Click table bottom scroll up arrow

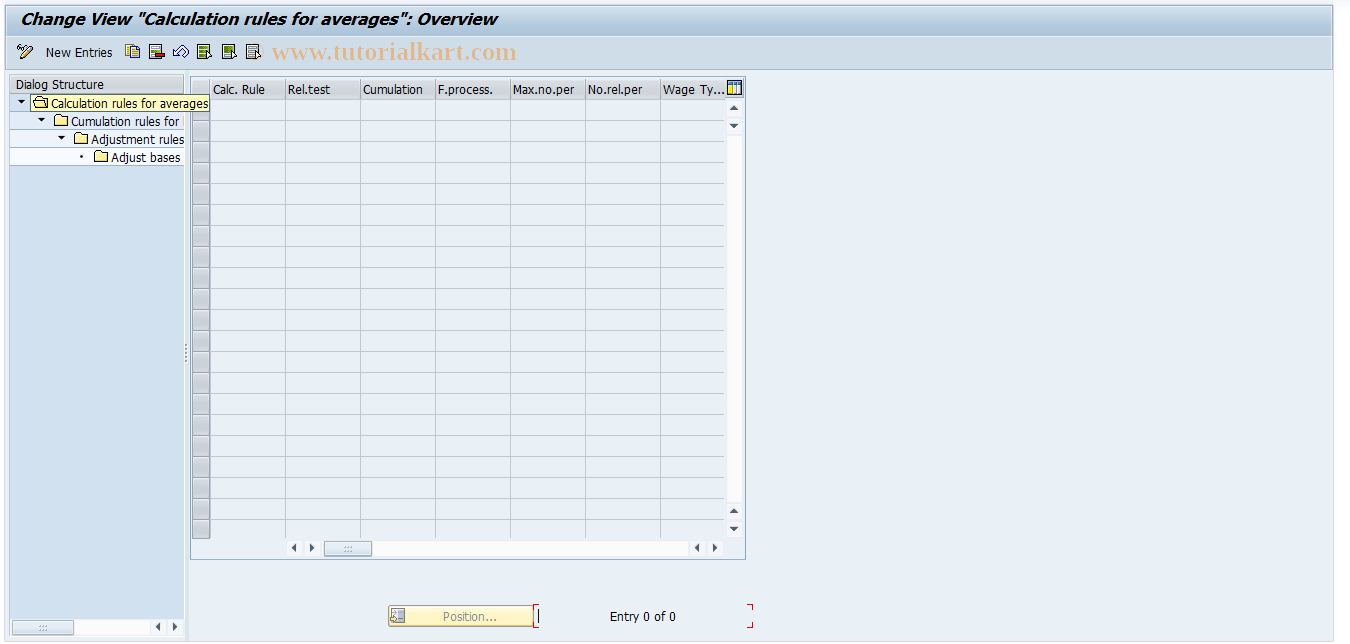coord(734,510)
